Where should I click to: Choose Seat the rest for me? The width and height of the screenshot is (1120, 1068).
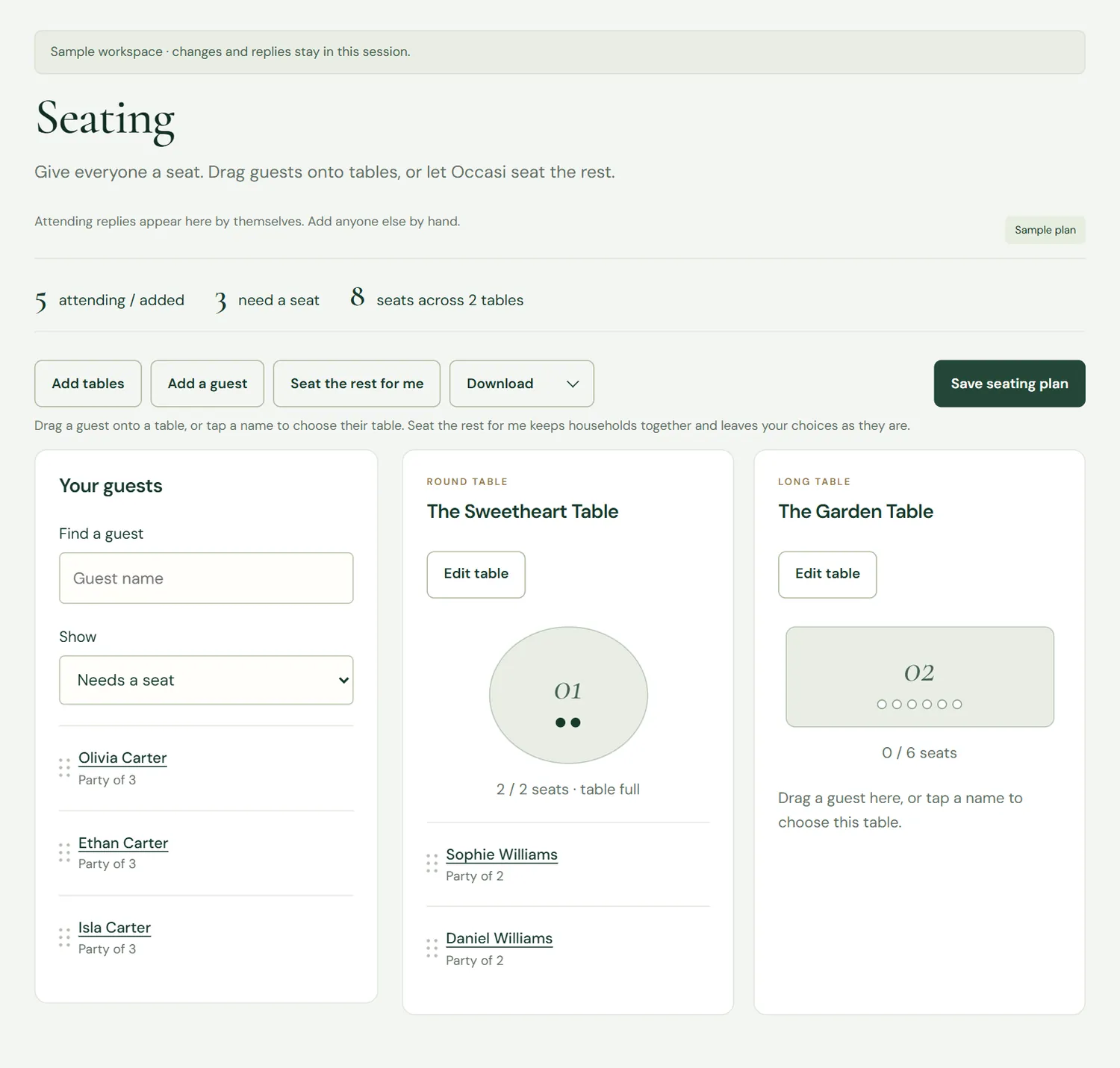point(357,384)
